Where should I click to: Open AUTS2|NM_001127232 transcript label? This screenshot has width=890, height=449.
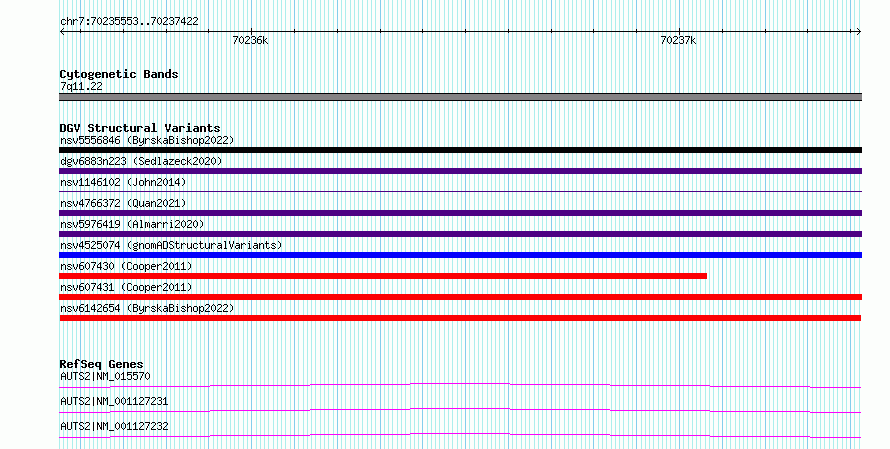(x=114, y=426)
